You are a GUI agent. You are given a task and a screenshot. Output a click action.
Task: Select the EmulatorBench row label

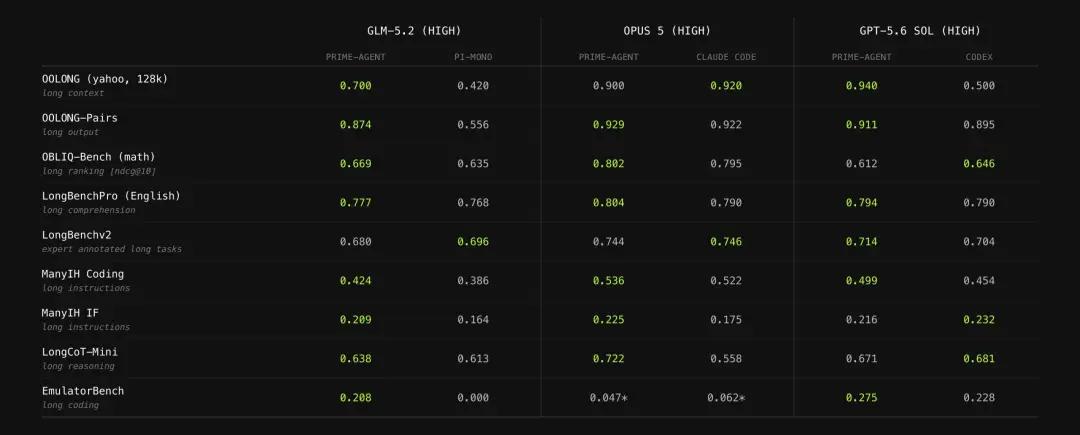click(83, 391)
